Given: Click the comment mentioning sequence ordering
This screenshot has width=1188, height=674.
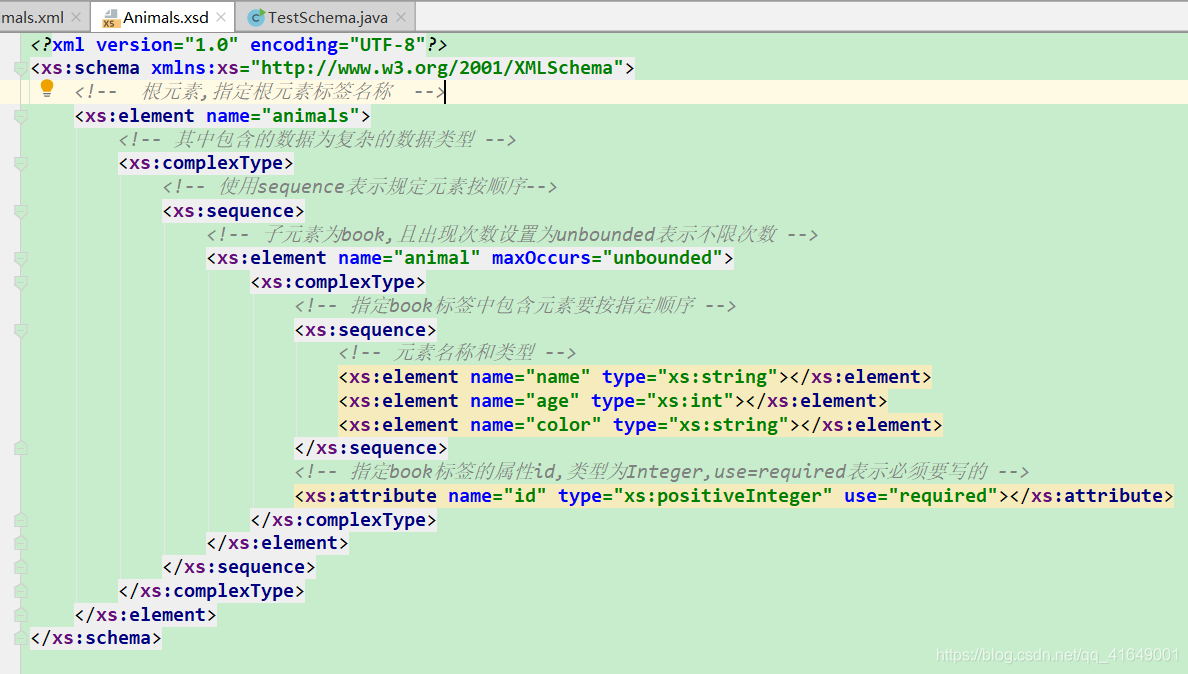Looking at the screenshot, I should [360, 187].
